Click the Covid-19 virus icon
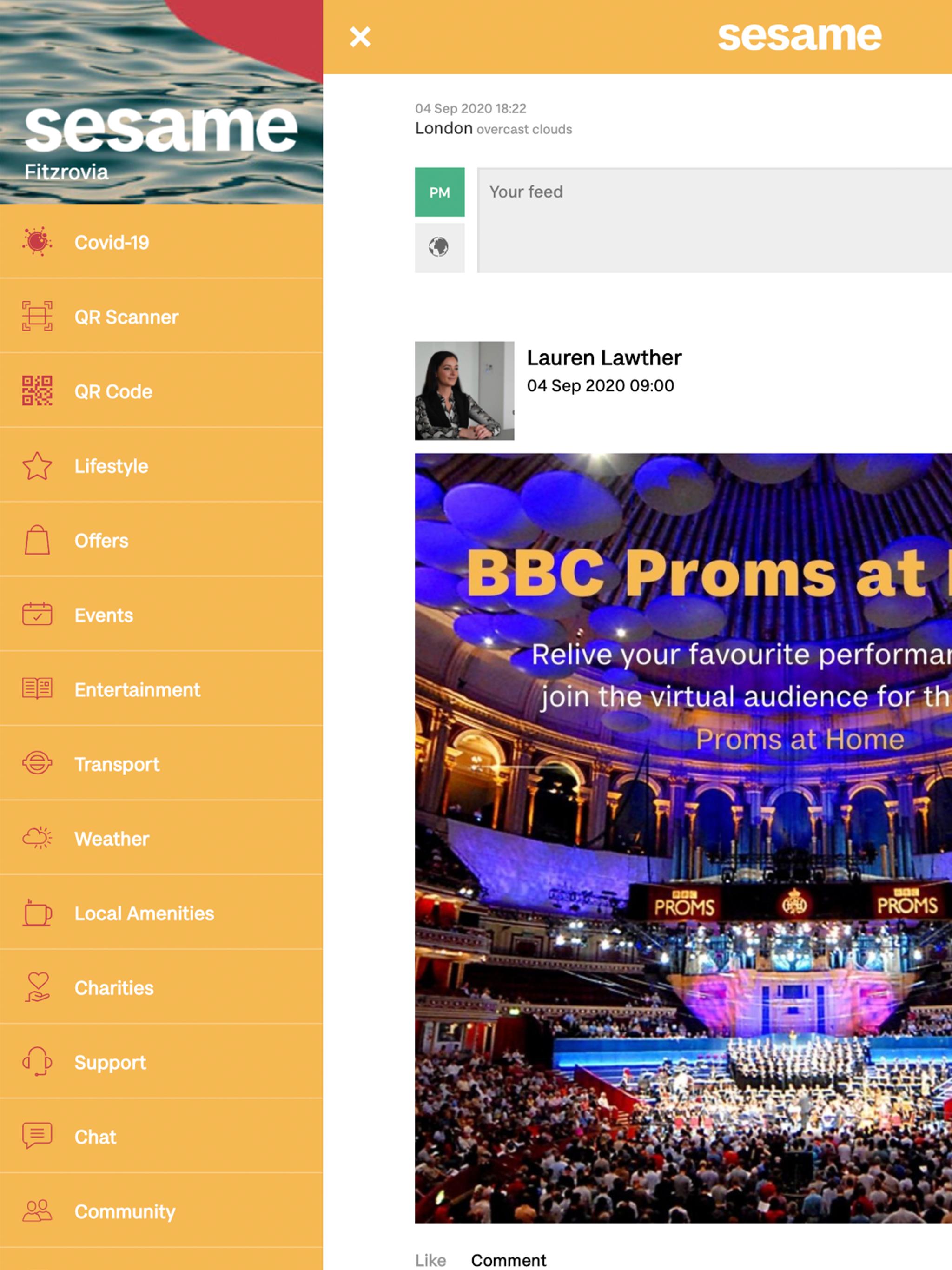This screenshot has height=1270, width=952. [x=37, y=242]
